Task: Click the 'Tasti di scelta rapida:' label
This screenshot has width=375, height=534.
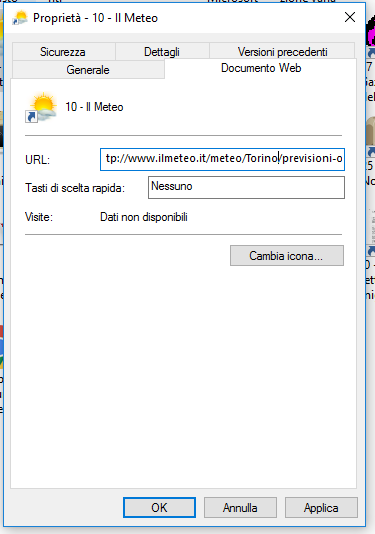Action: [x=75, y=188]
